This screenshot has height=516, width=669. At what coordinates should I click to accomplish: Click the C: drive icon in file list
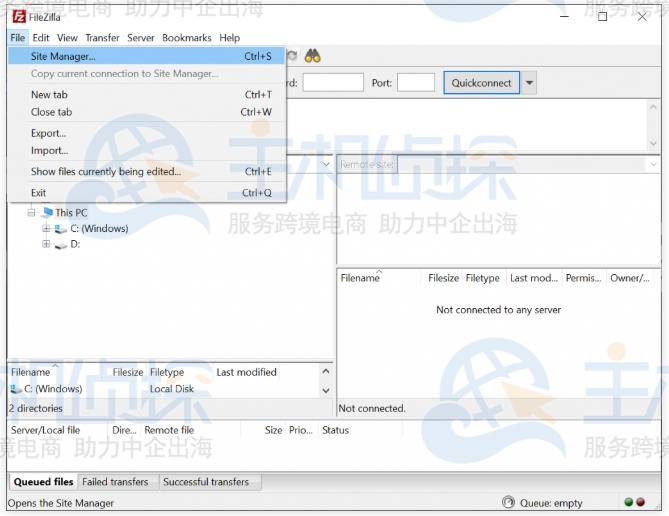coord(16,389)
